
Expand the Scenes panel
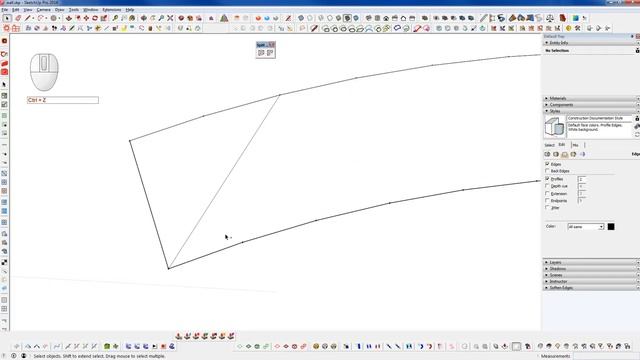[591, 275]
